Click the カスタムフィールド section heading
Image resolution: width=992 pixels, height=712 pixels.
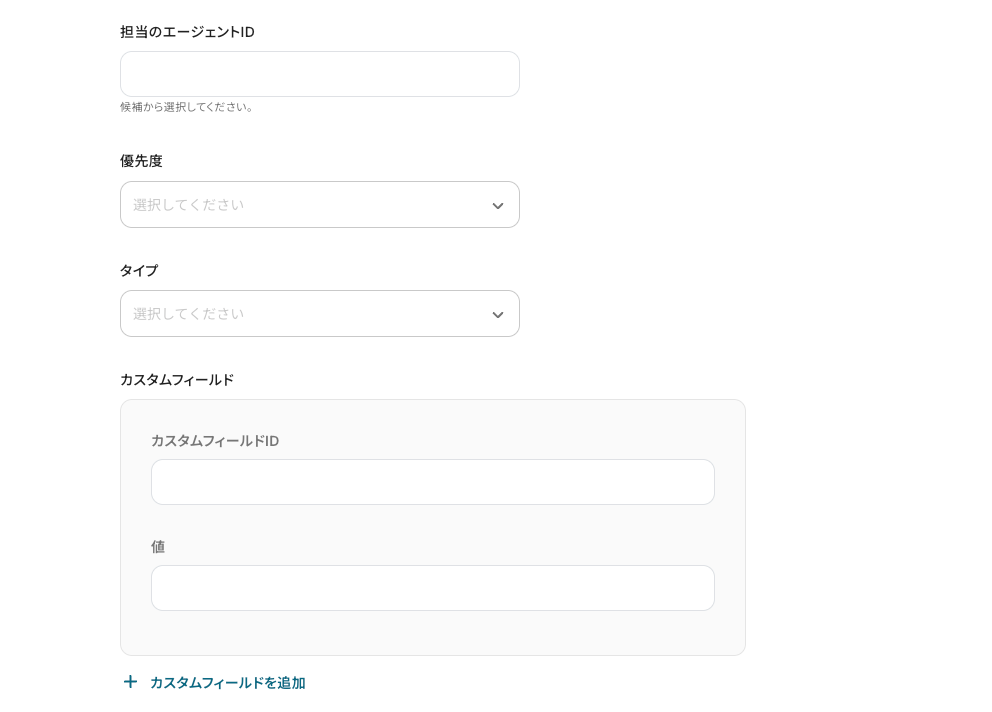(177, 380)
